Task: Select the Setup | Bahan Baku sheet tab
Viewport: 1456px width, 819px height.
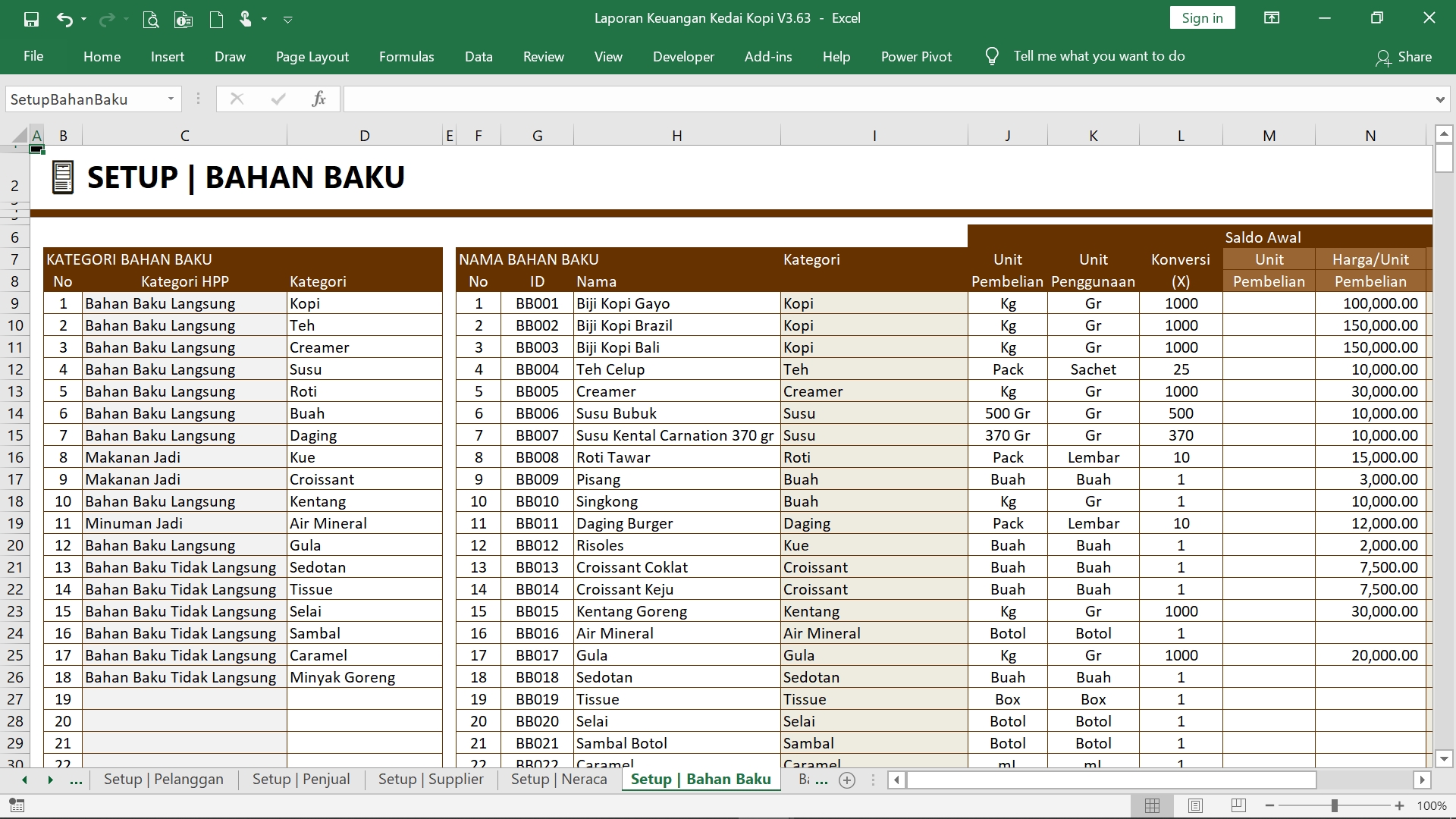Action: point(701,779)
